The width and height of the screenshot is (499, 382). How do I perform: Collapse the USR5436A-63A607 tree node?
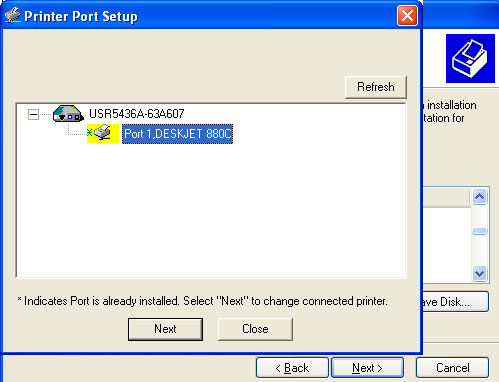33,115
